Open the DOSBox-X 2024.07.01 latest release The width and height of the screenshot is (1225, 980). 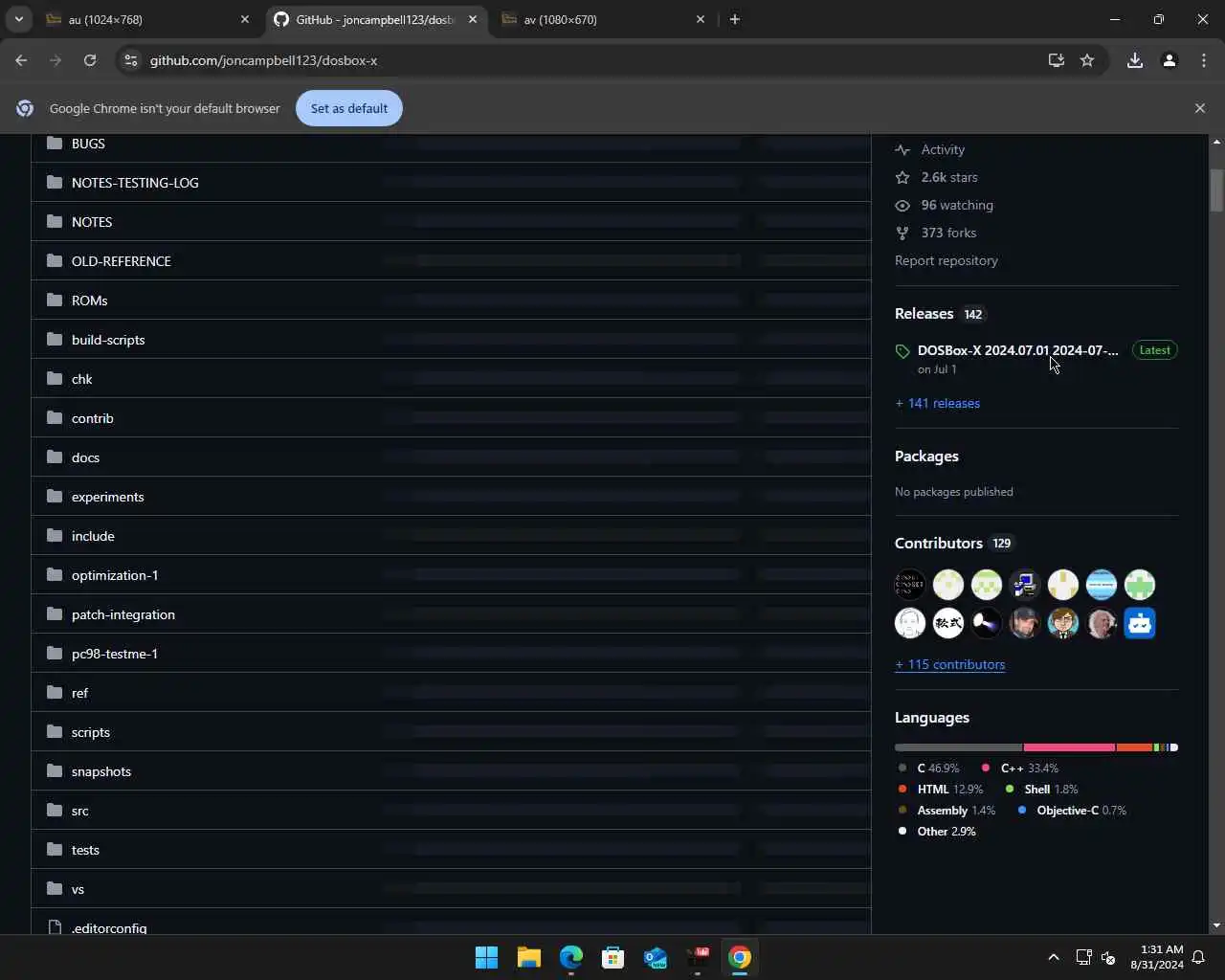click(1017, 350)
